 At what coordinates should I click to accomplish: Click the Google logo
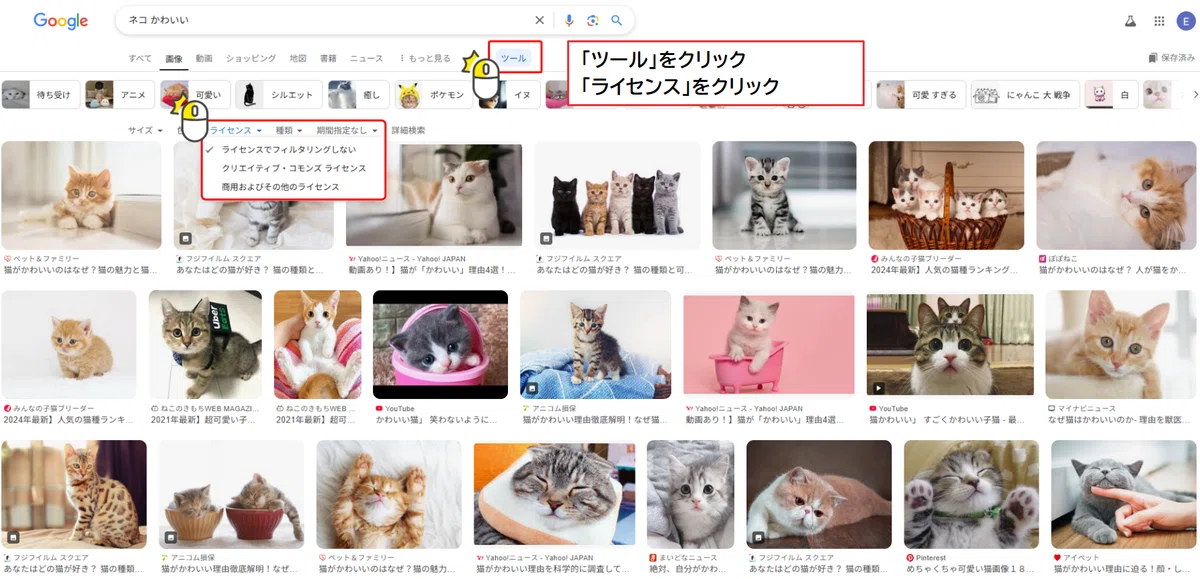click(61, 21)
